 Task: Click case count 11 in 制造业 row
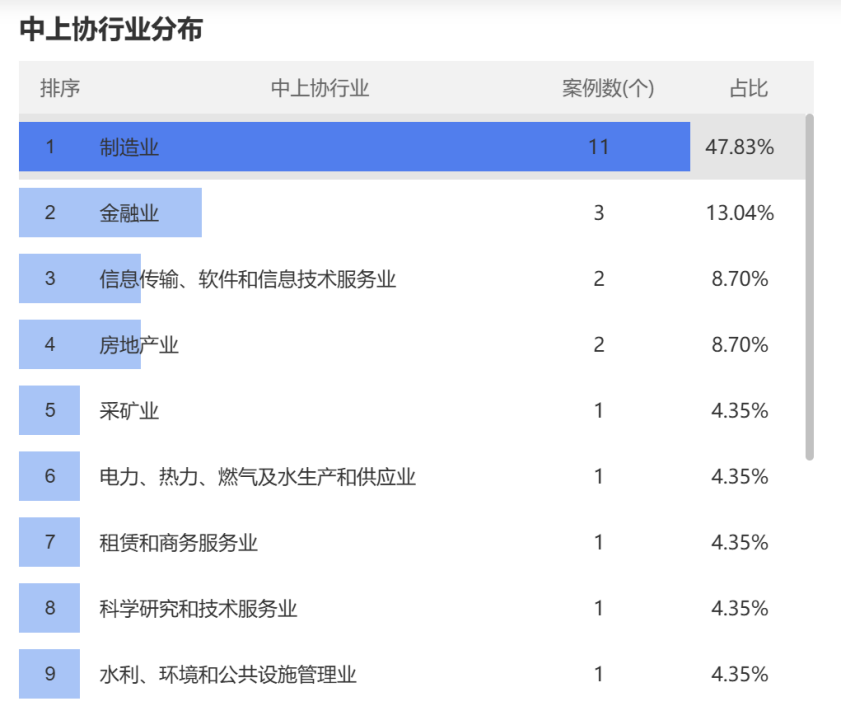(599, 146)
